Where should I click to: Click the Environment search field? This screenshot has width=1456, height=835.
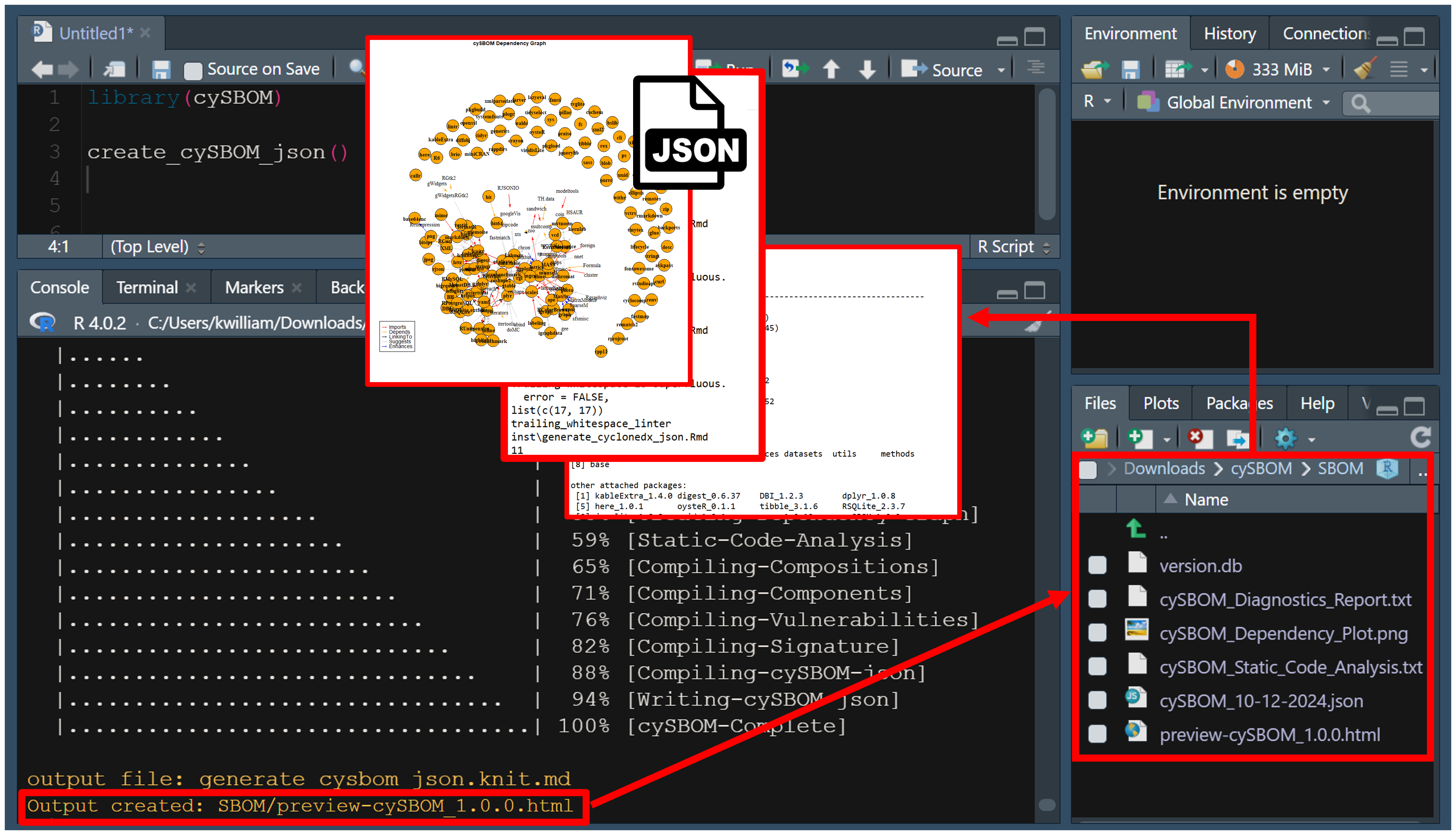[x=1391, y=103]
